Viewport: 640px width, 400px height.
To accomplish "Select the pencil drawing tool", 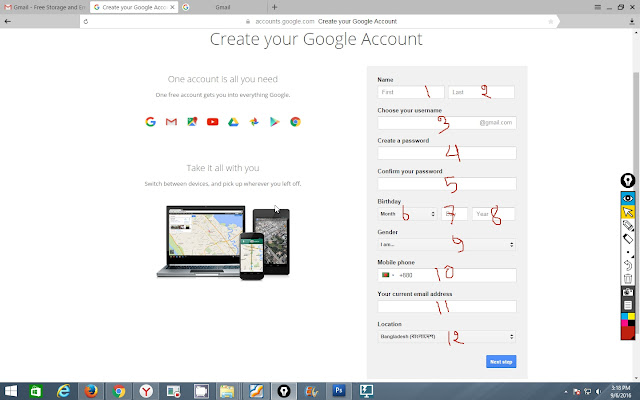I will [627, 225].
